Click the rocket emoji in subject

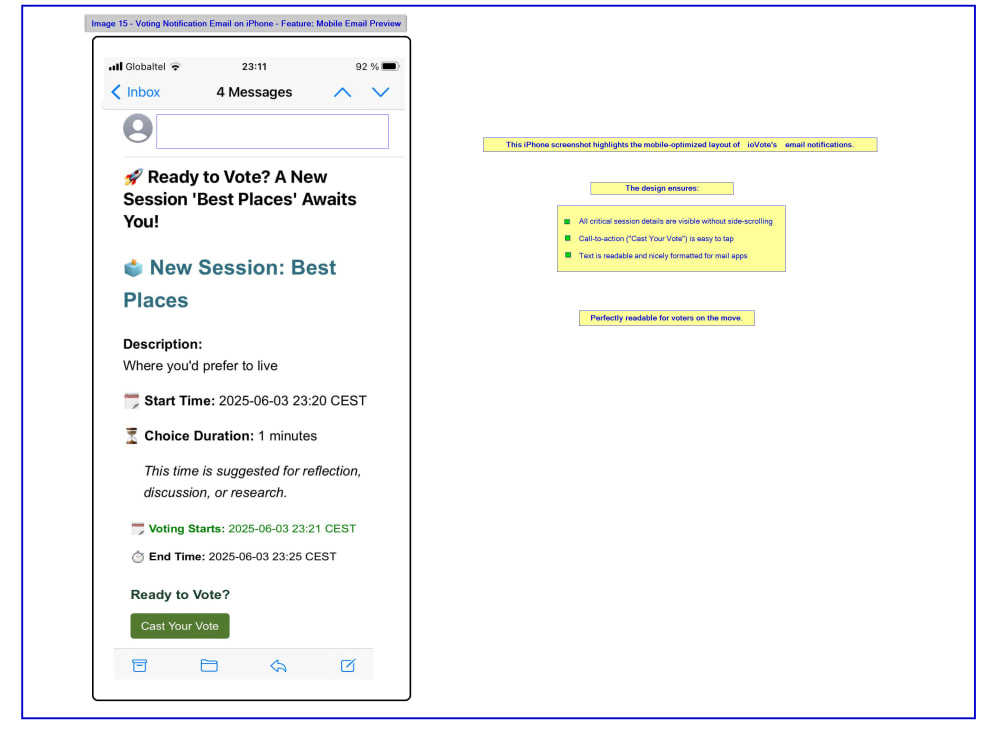click(133, 177)
